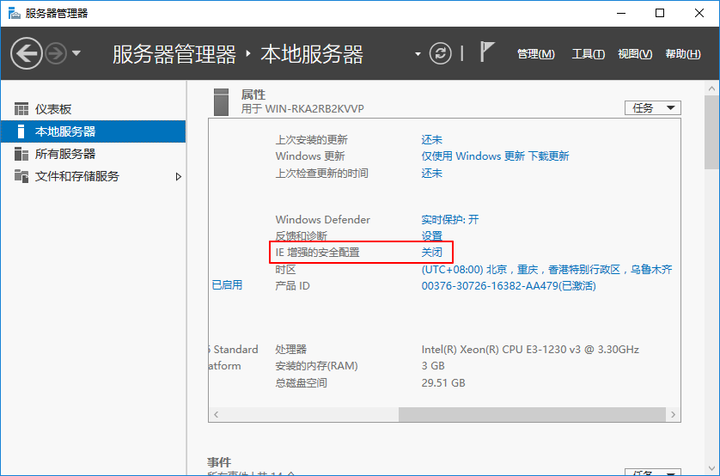This screenshot has width=720, height=476.
Task: Select 仪表板 in the sidebar
Action: (x=53, y=109)
